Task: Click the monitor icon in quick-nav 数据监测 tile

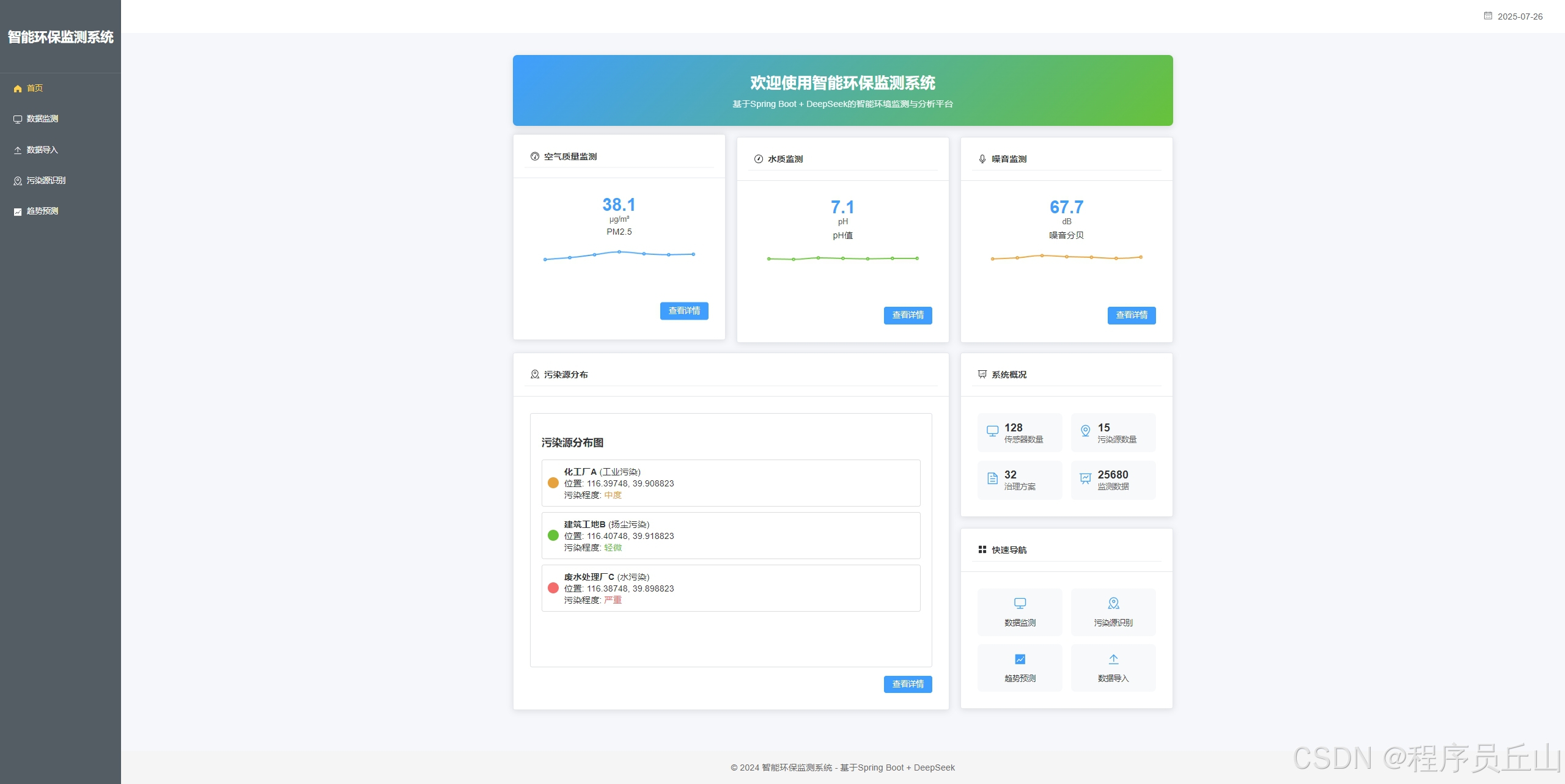Action: click(1020, 604)
